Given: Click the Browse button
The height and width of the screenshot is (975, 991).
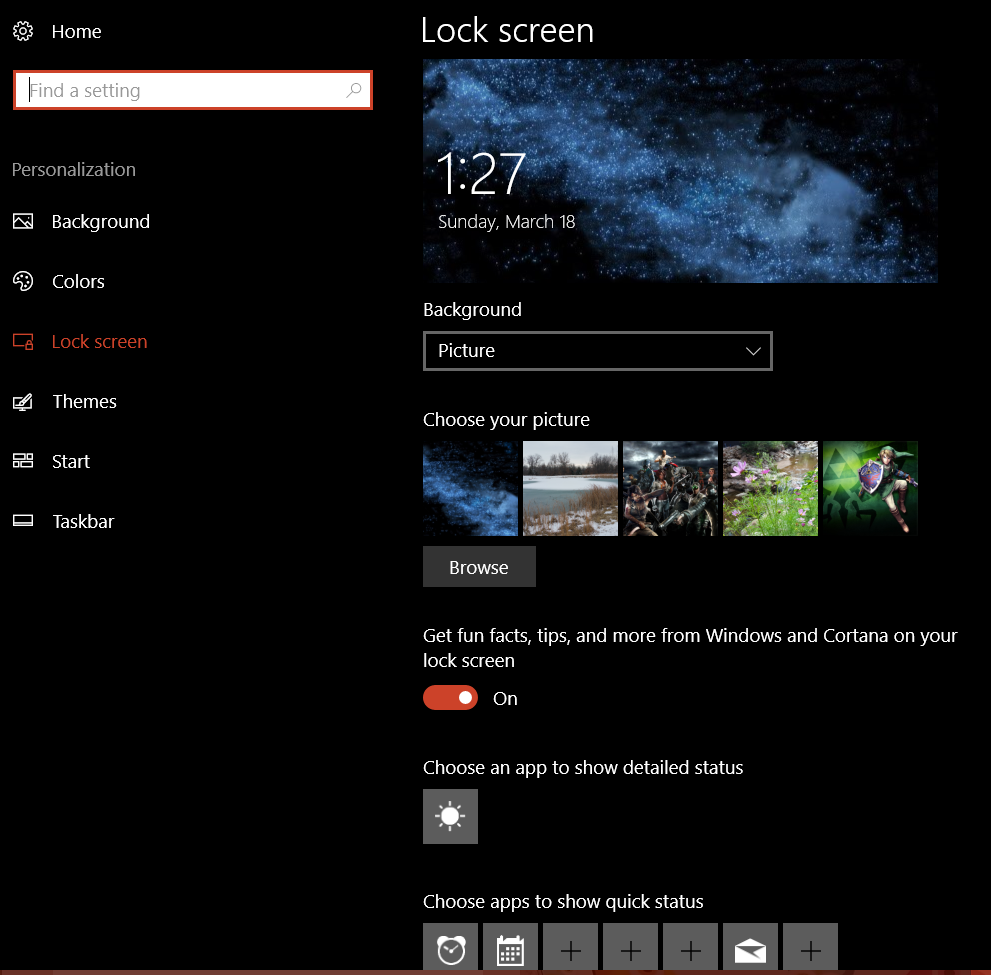Looking at the screenshot, I should (x=479, y=567).
